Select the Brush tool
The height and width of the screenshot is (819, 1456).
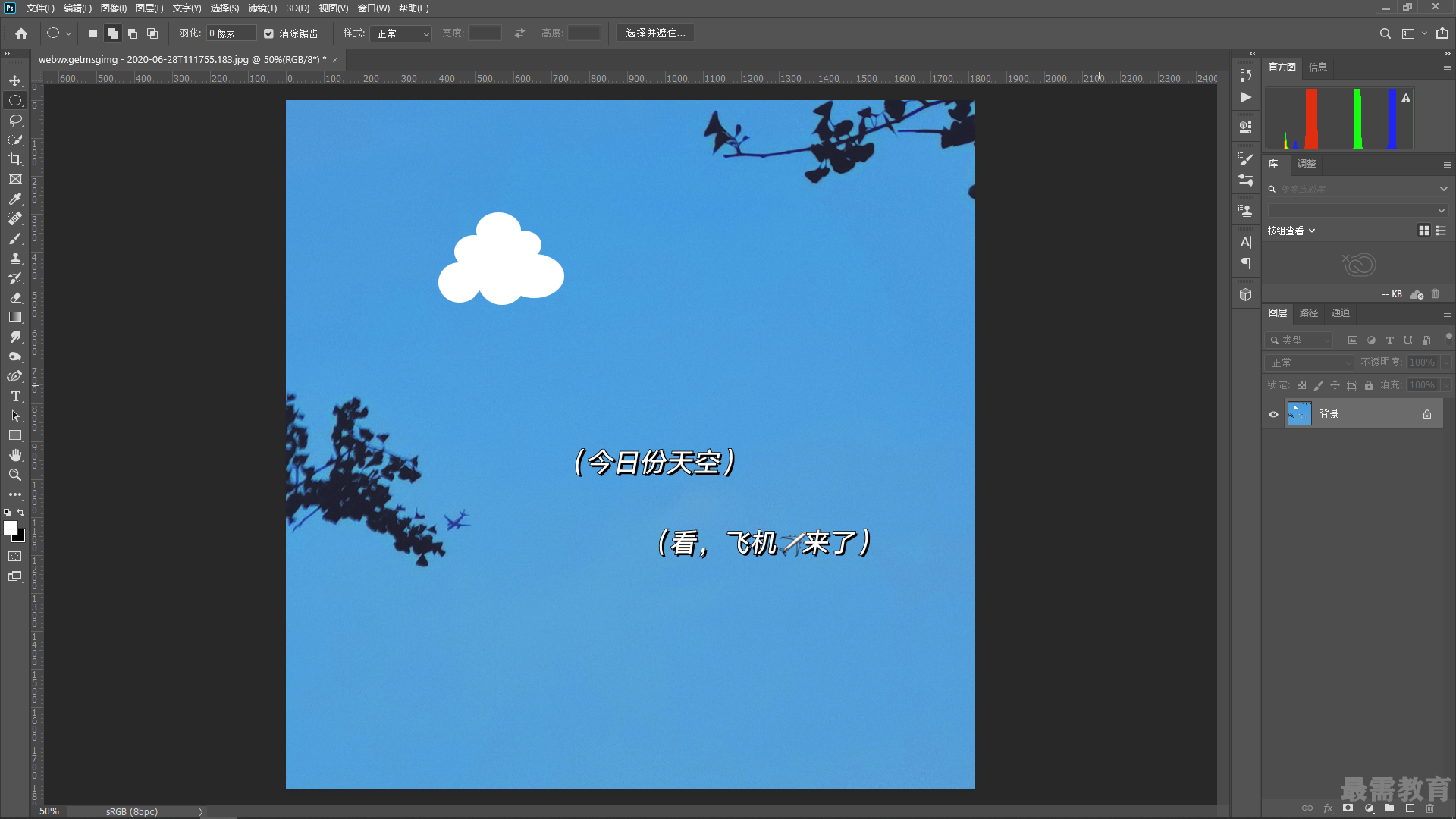pyautogui.click(x=15, y=238)
